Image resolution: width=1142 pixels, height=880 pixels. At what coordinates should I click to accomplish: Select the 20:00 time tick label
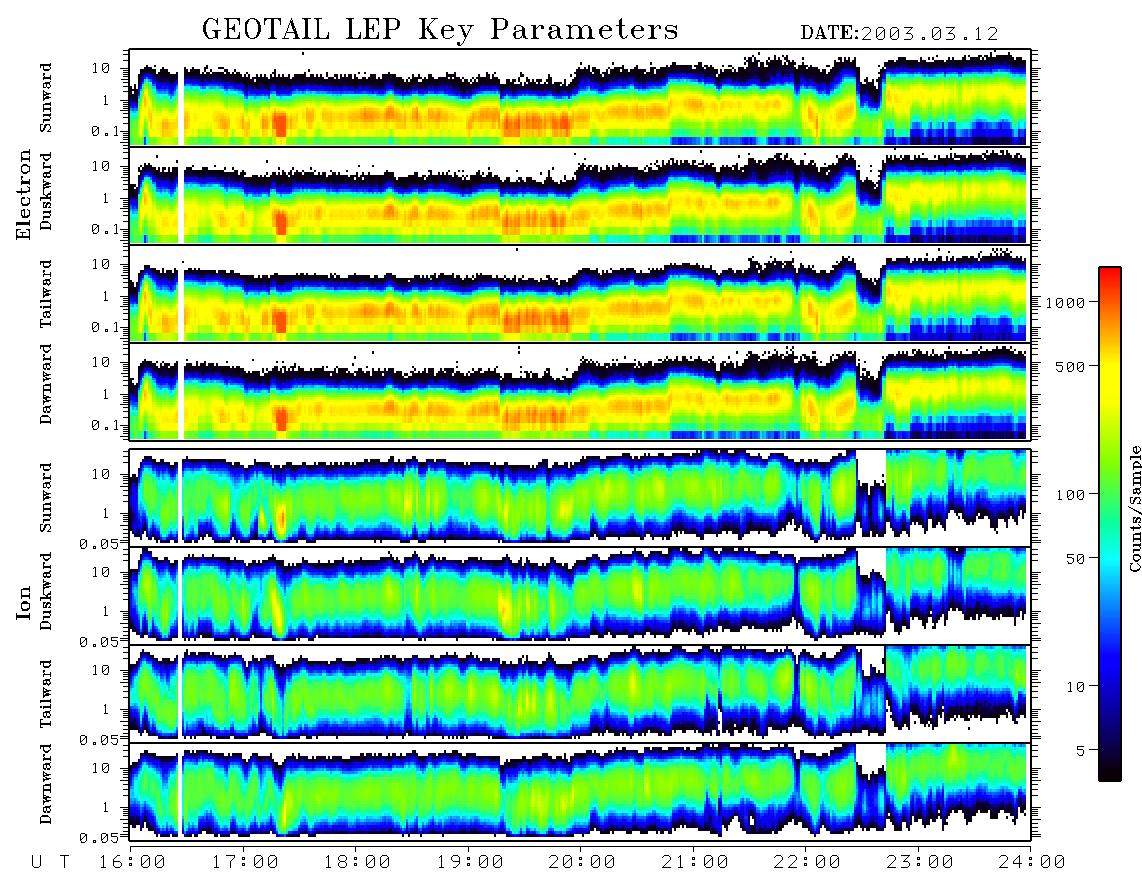pyautogui.click(x=583, y=863)
